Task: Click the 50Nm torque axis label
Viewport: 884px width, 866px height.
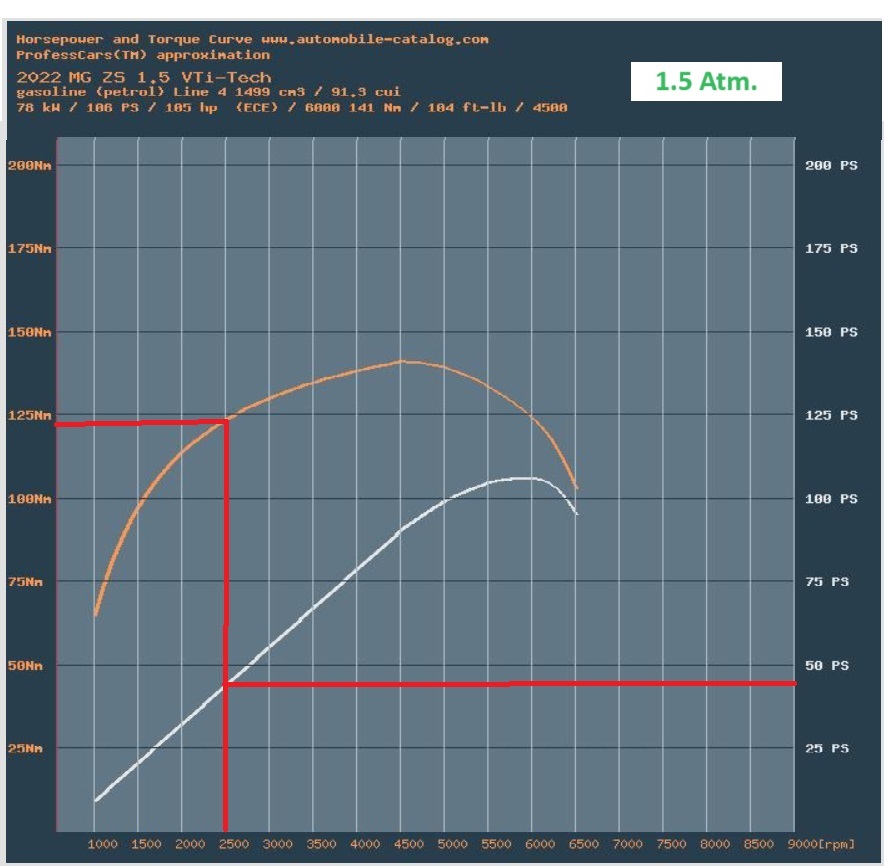Action: 25,665
